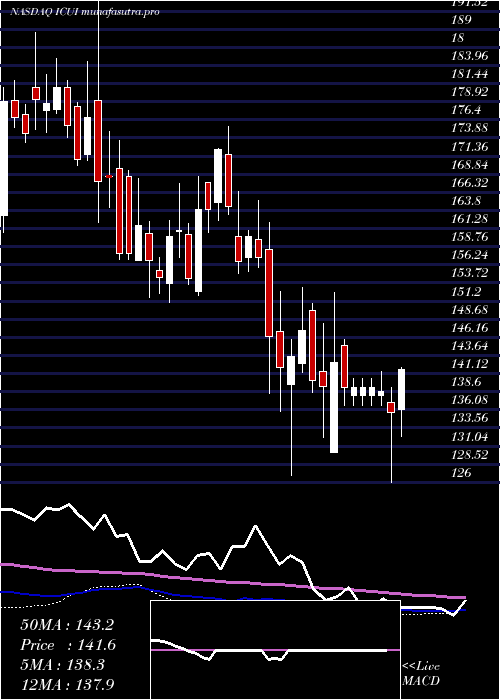This screenshot has height=700, width=500.
Task: Click the 50MA : 143.2 legend entry
Action: click(67, 625)
